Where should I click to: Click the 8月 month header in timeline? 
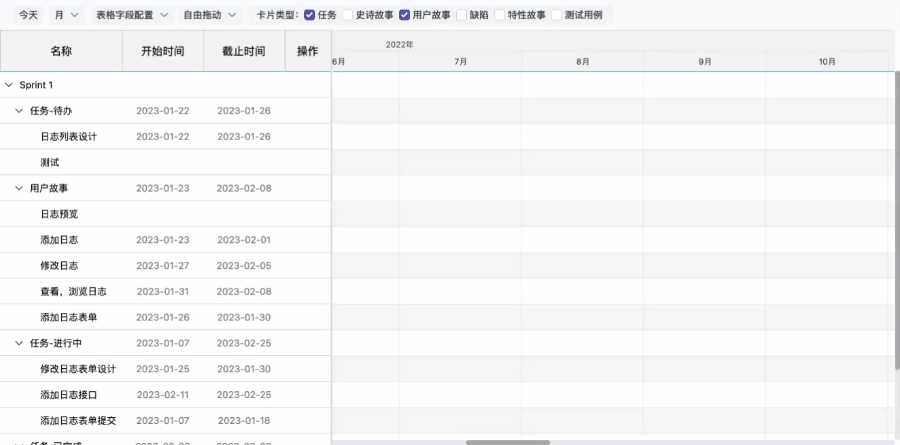582,62
